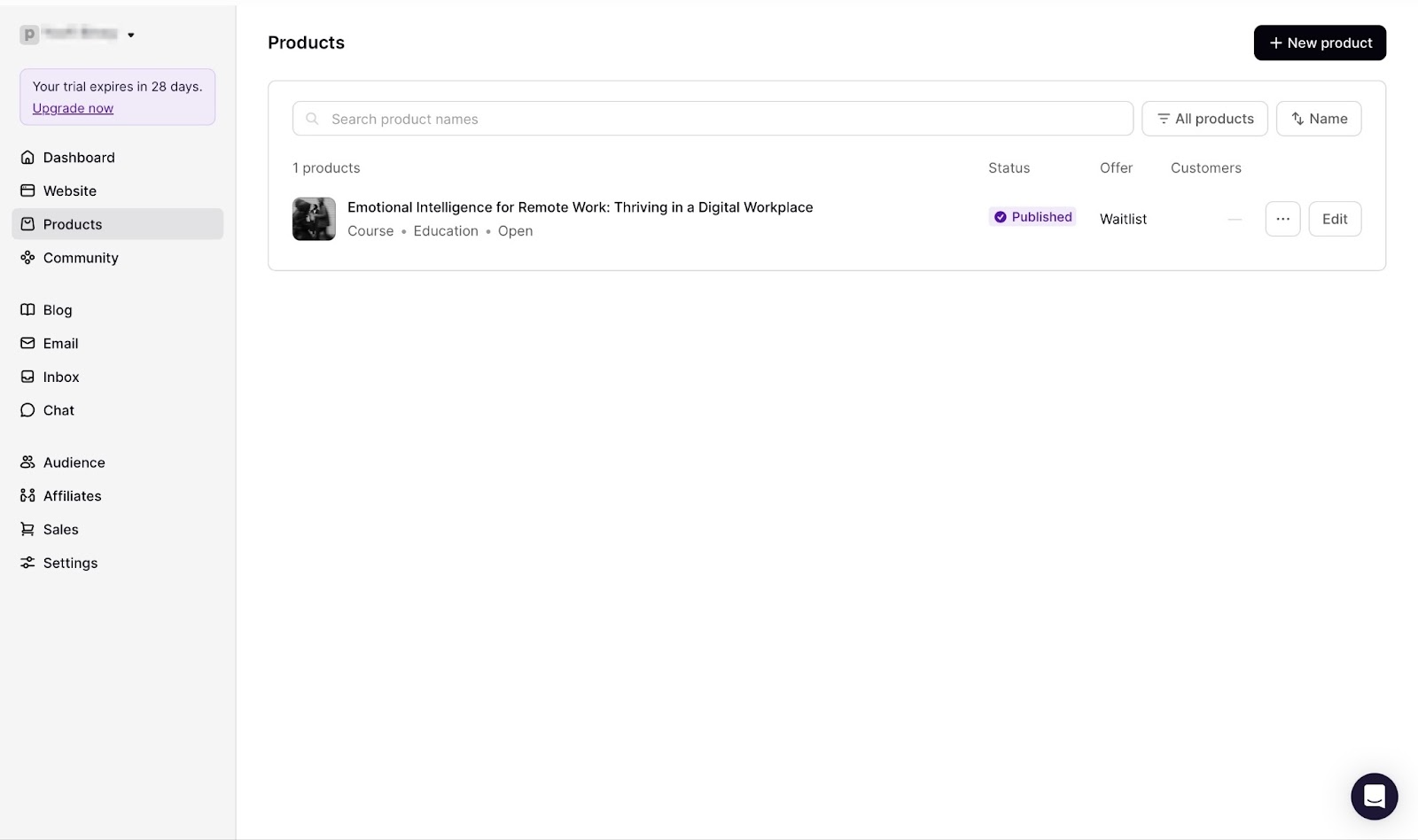Select Products in the sidebar

117,224
